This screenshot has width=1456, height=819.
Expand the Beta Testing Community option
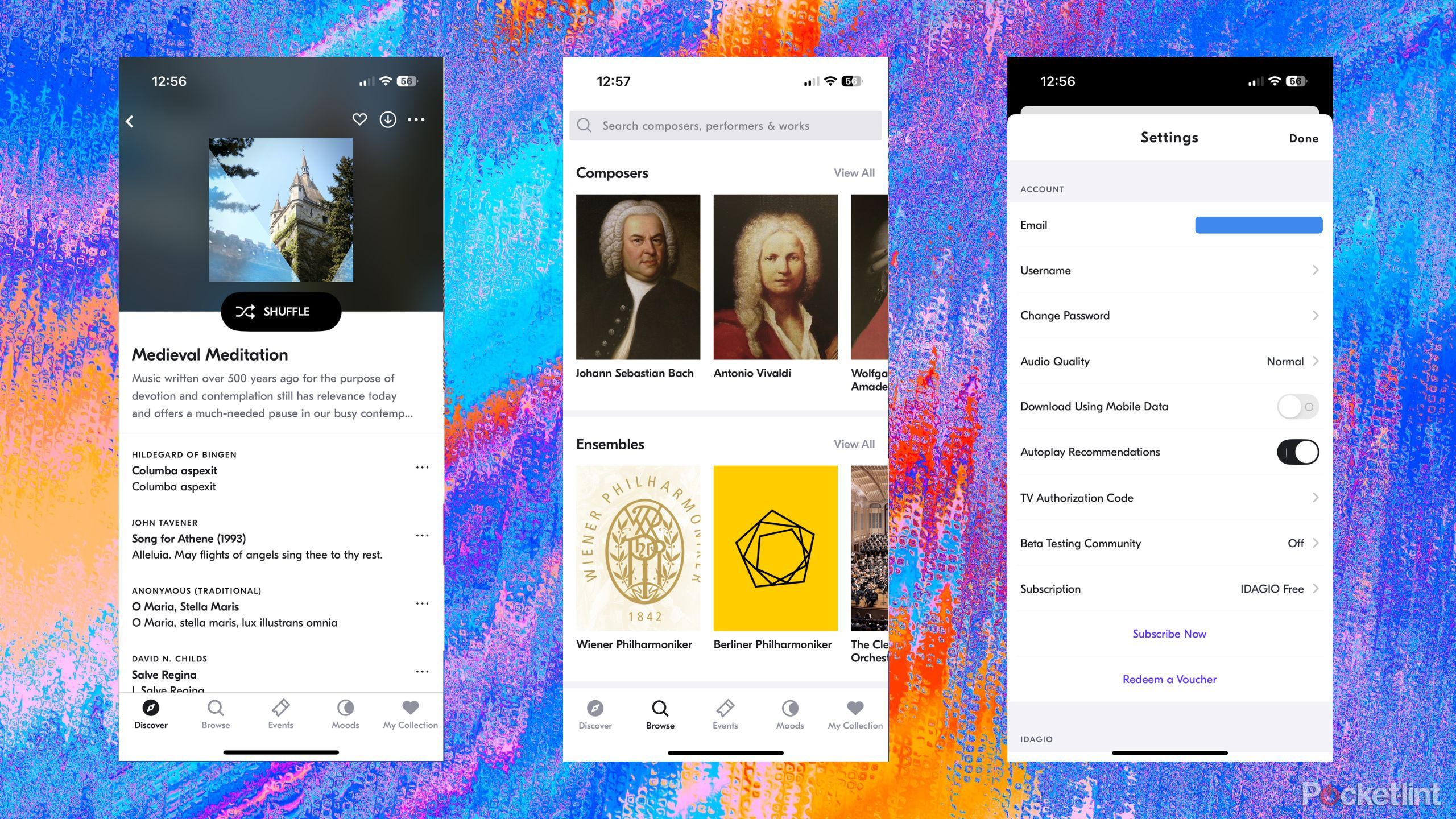(x=1317, y=543)
